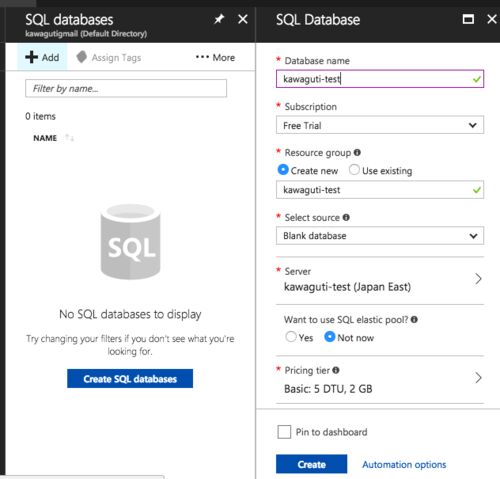Click the SQL elastic pool info icon

414,319
